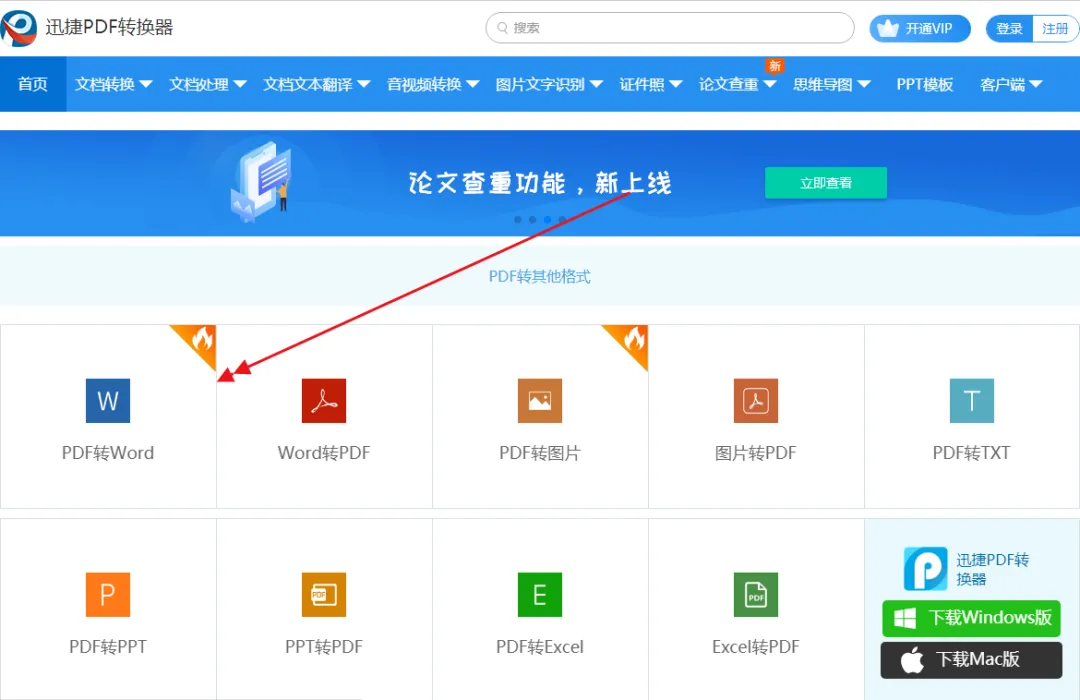Click the 新 badge above 论文查重
The image size is (1080, 700).
point(775,65)
